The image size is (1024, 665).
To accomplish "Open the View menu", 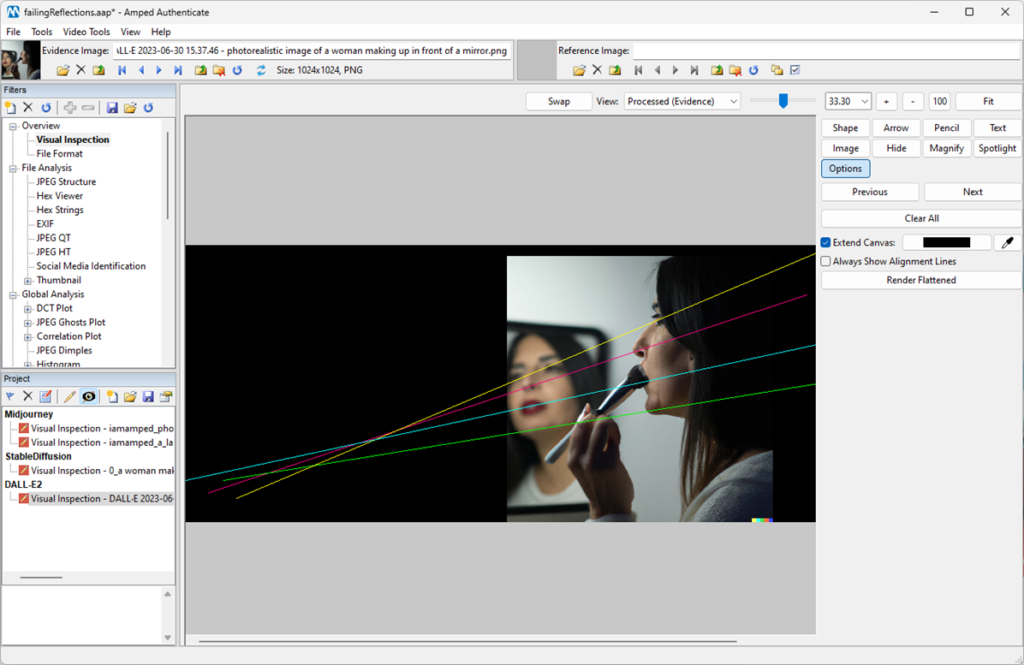I will coord(130,31).
